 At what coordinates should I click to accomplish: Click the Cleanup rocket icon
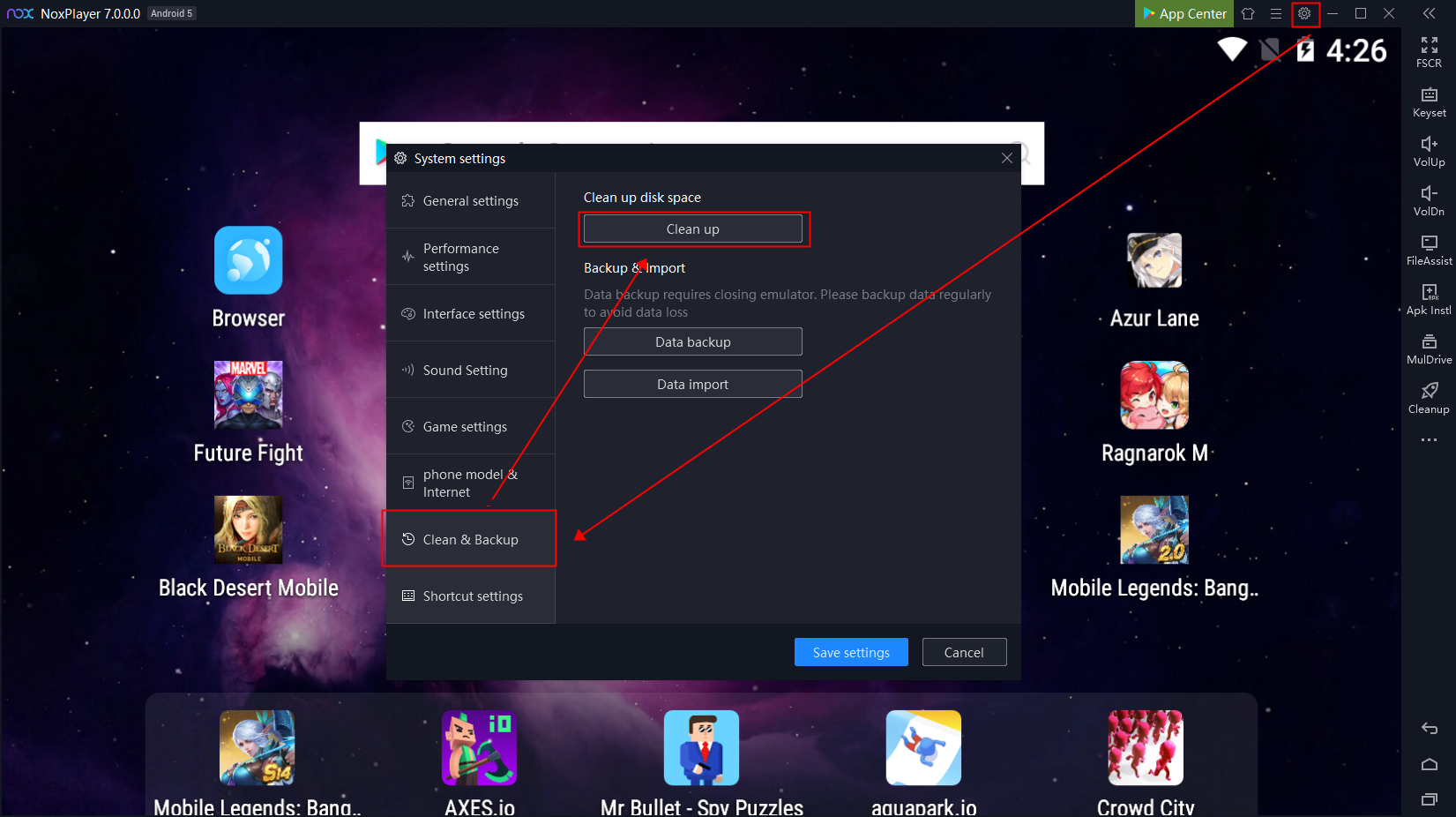(1429, 397)
